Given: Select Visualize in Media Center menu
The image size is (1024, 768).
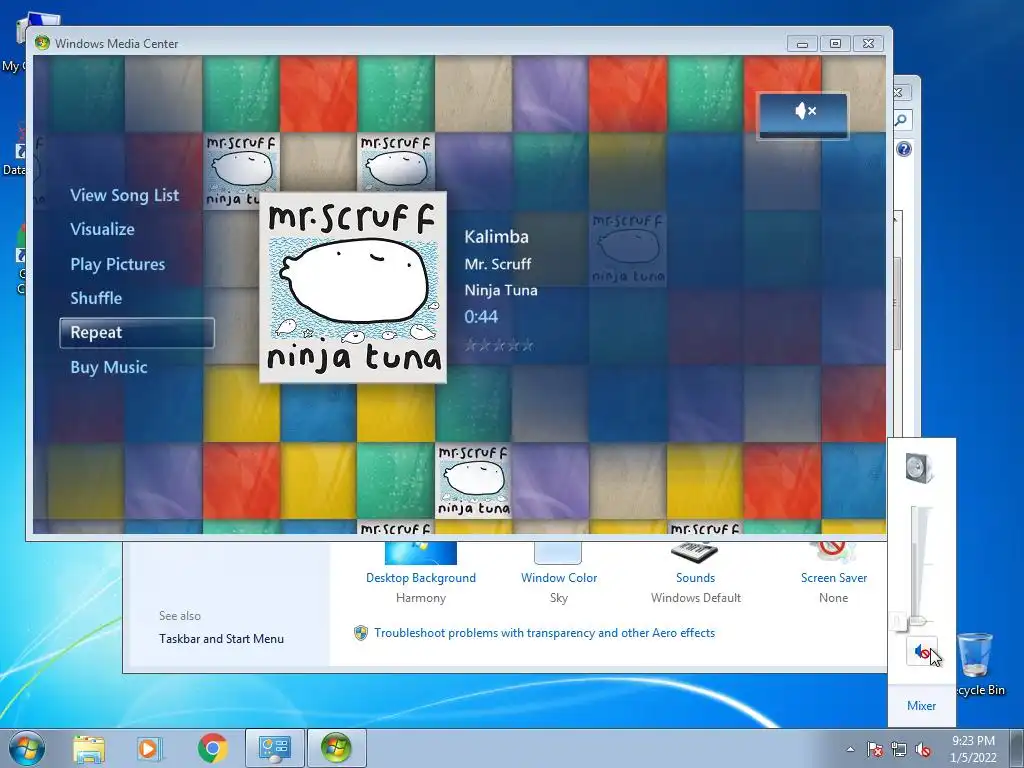Looking at the screenshot, I should point(103,229).
